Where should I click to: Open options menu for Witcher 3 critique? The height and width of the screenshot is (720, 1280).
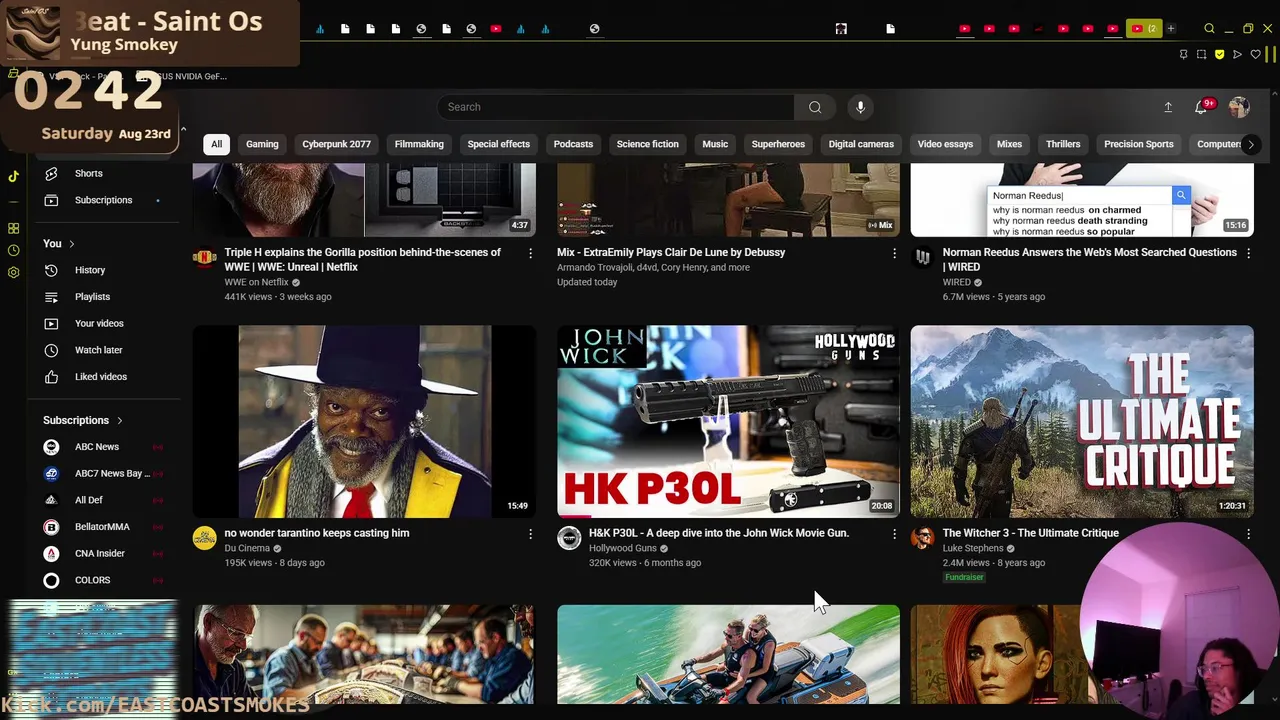tap(1248, 535)
